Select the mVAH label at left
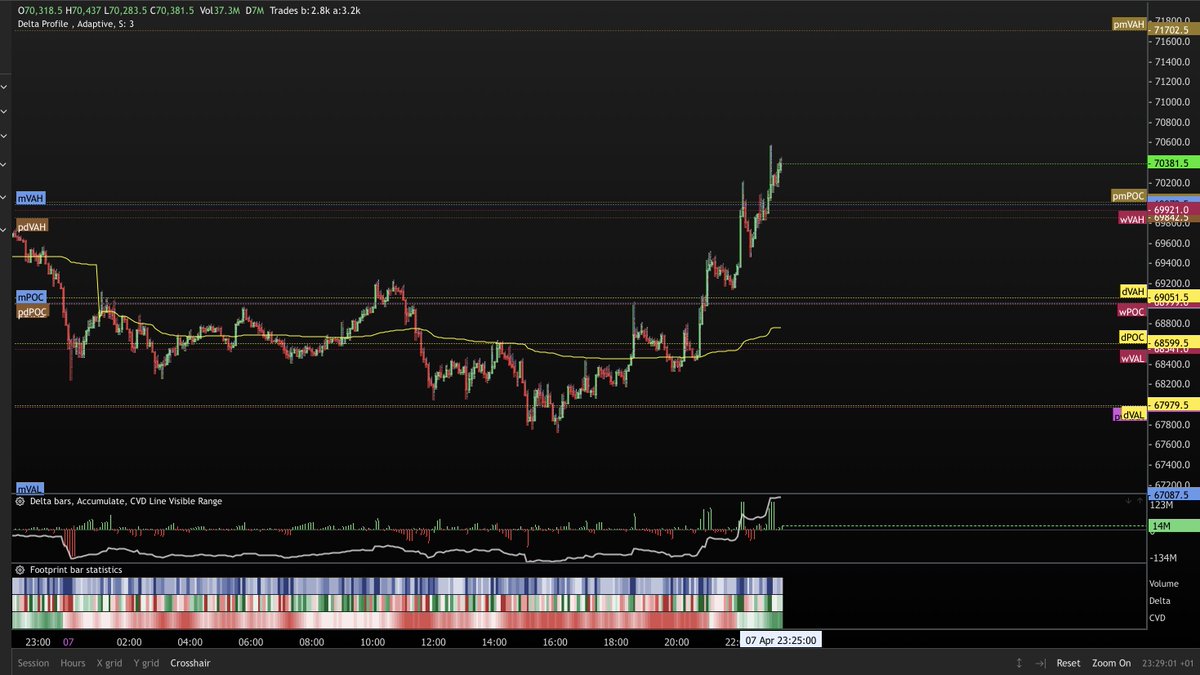The width and height of the screenshot is (1200, 675). pyautogui.click(x=30, y=199)
